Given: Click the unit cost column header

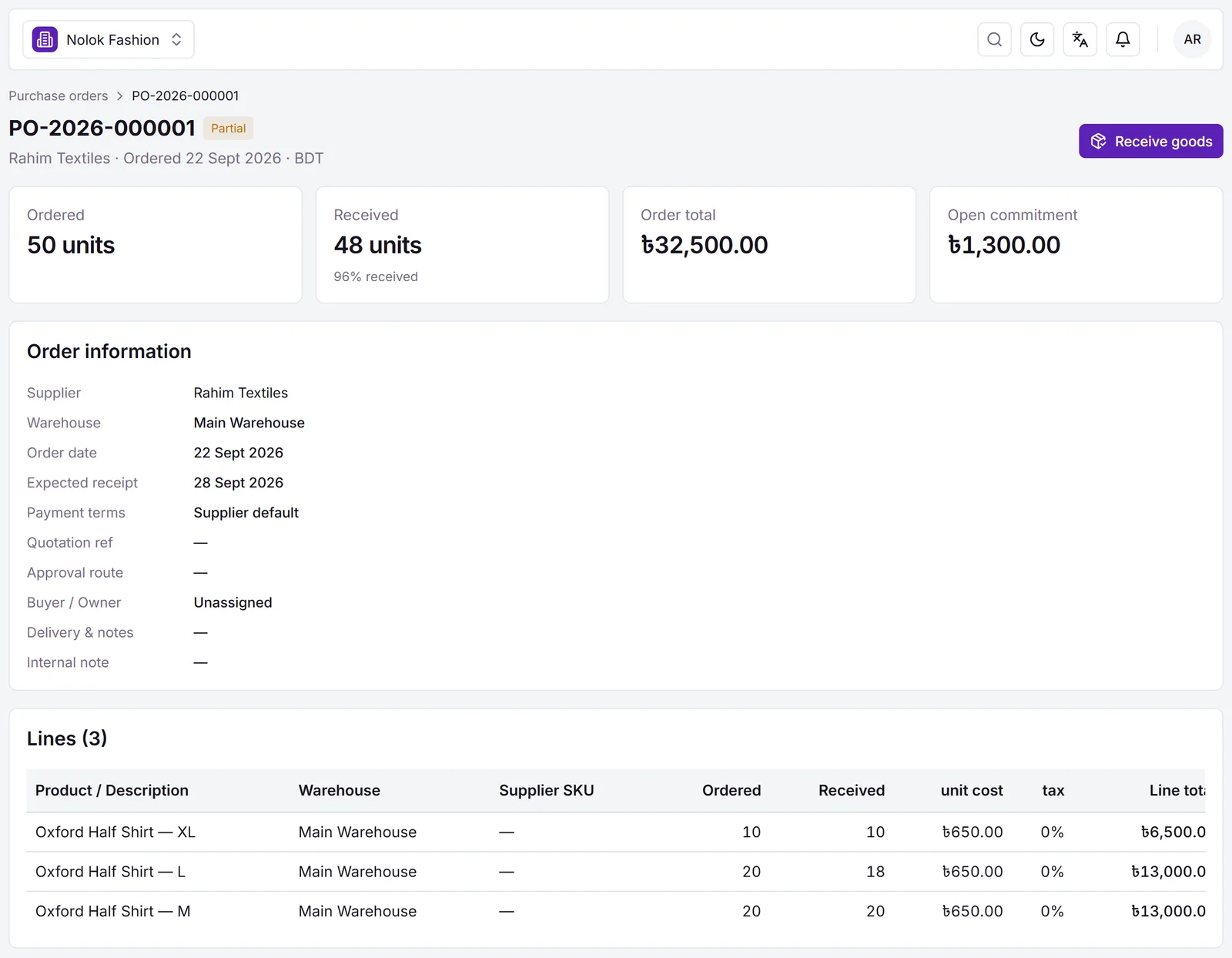Looking at the screenshot, I should coord(972,790).
